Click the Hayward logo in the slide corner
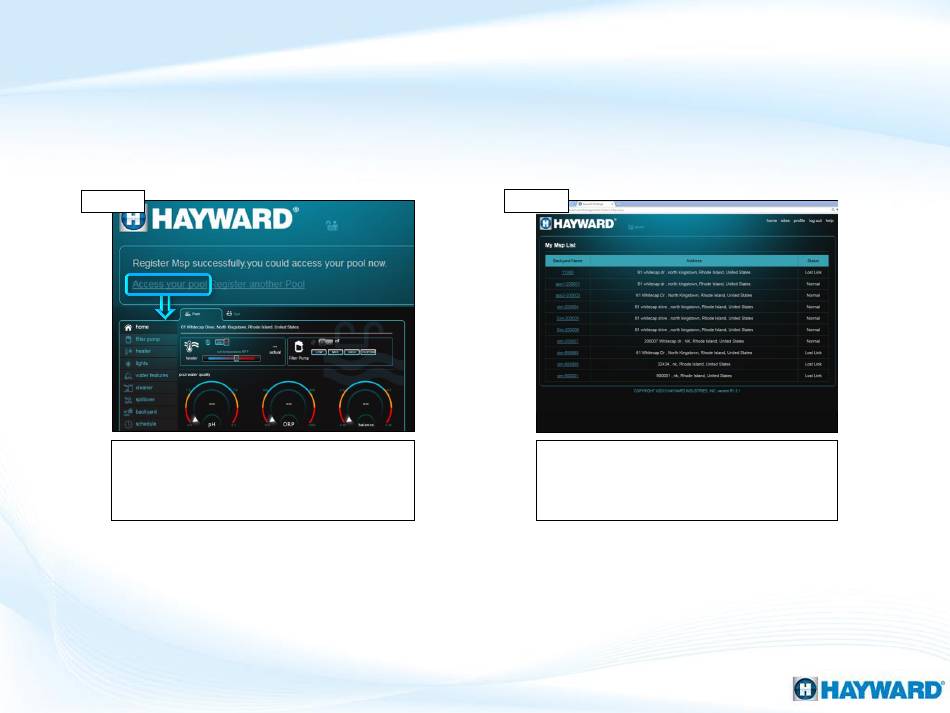 coord(868,689)
